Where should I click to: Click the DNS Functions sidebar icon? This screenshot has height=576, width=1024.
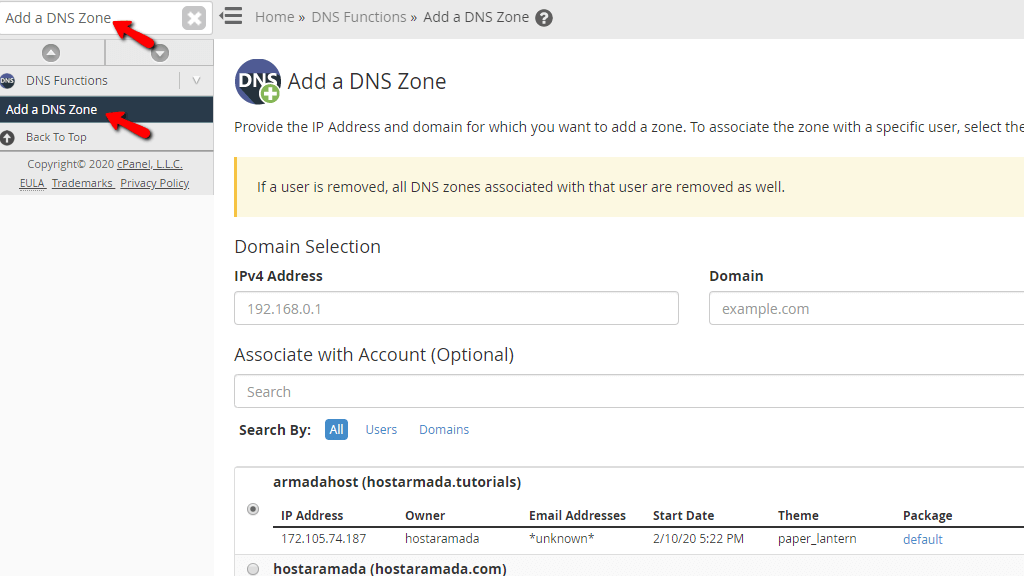point(7,80)
